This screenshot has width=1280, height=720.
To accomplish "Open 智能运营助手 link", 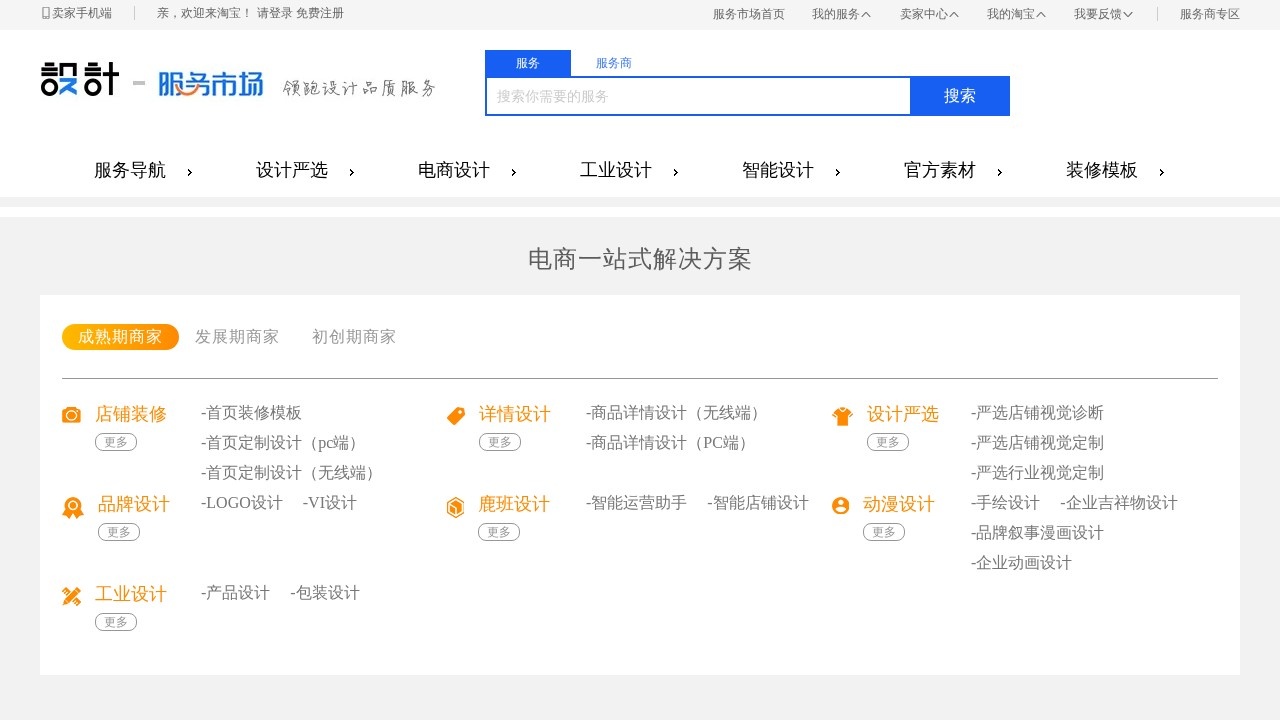I will [636, 503].
